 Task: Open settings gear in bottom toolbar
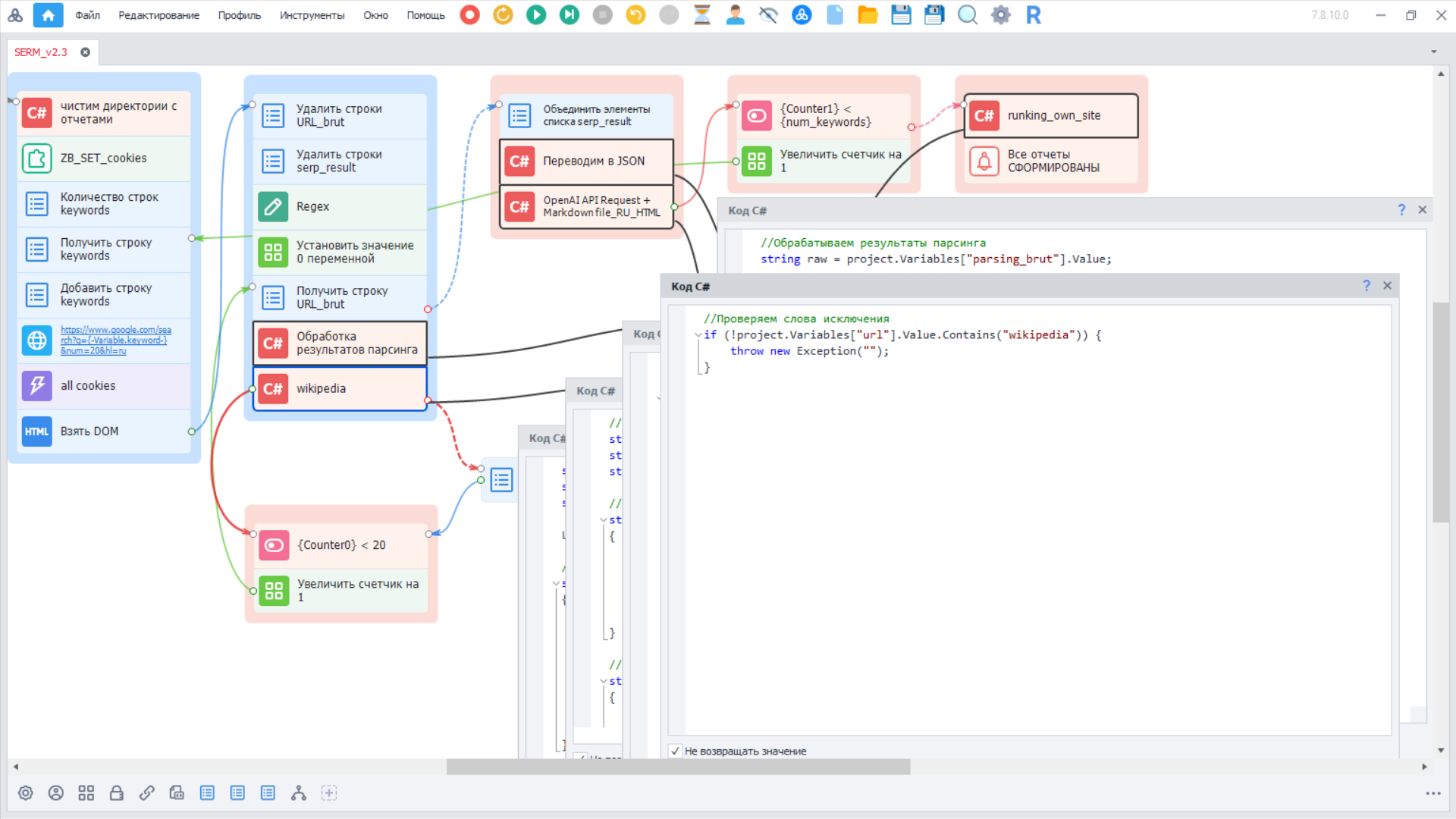(26, 793)
